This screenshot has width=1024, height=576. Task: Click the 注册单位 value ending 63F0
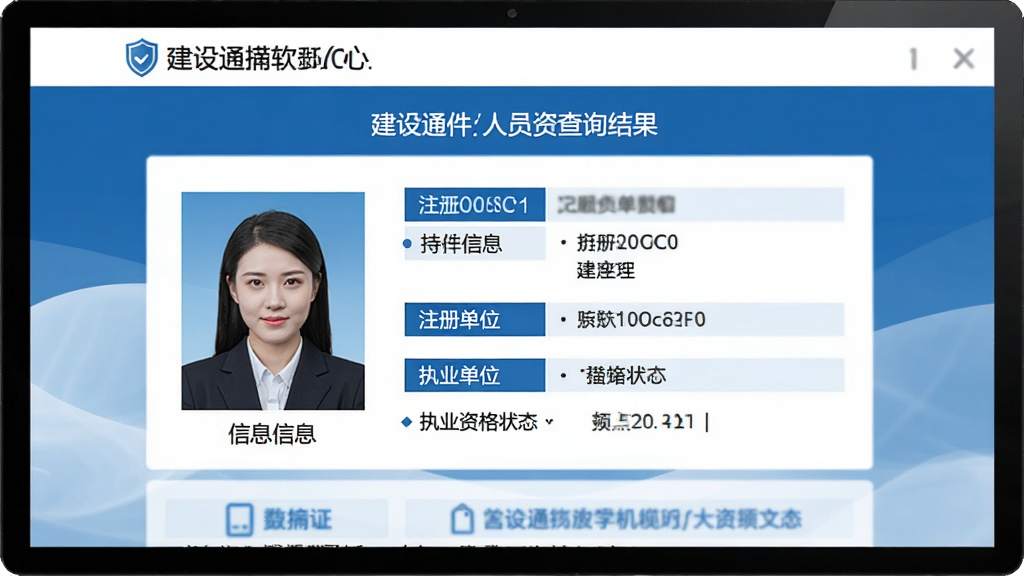pyautogui.click(x=641, y=319)
